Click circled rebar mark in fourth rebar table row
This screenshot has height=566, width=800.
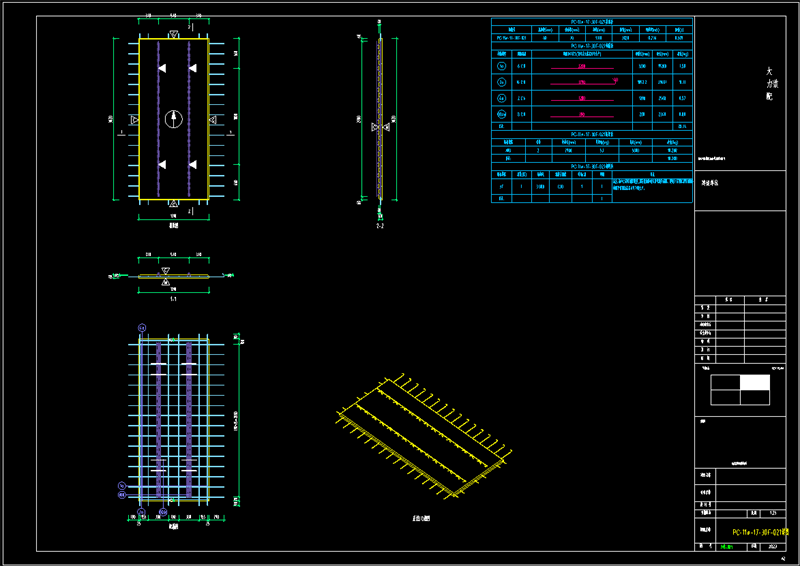(x=502, y=114)
